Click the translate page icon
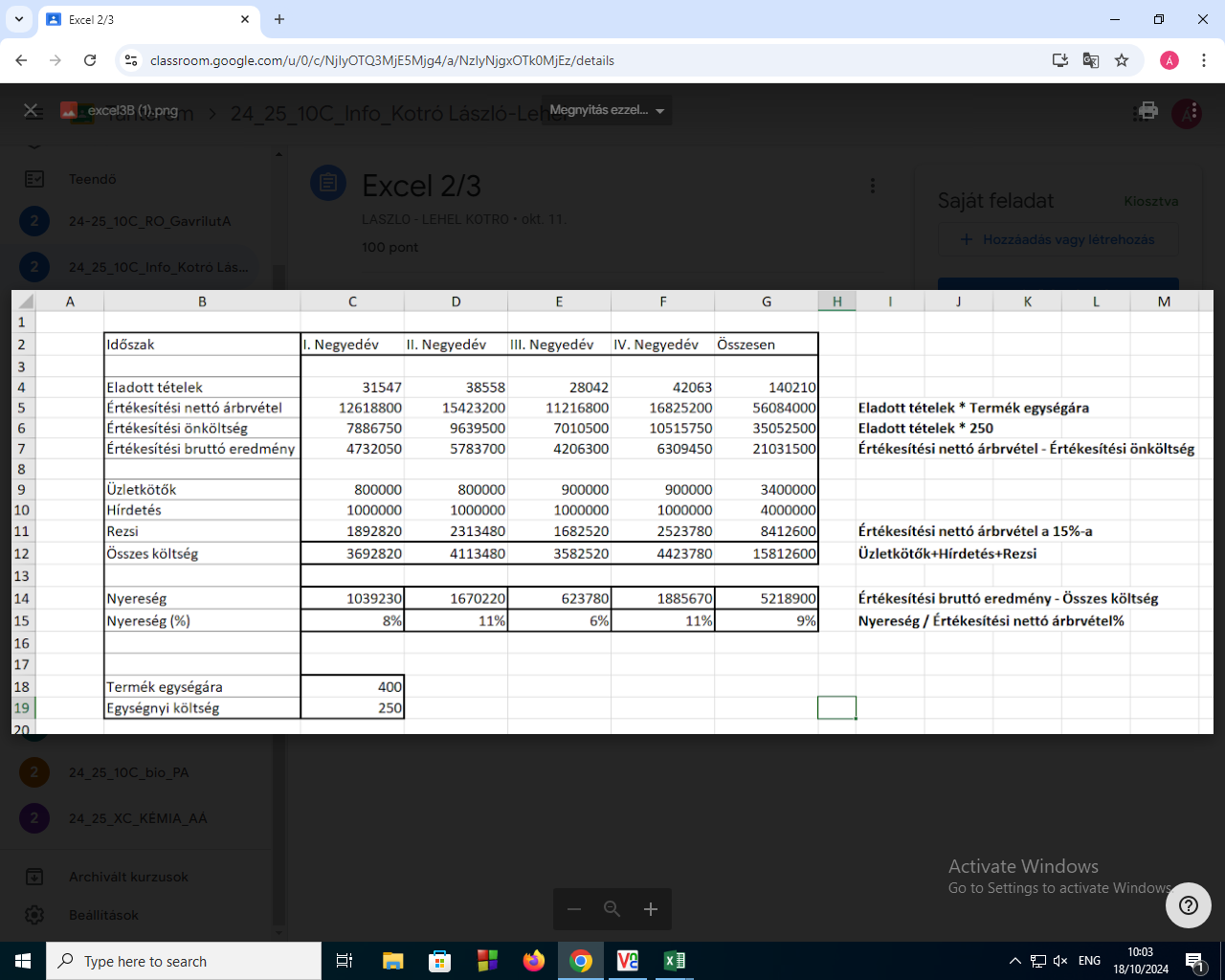Image resolution: width=1225 pixels, height=980 pixels. 1091,60
